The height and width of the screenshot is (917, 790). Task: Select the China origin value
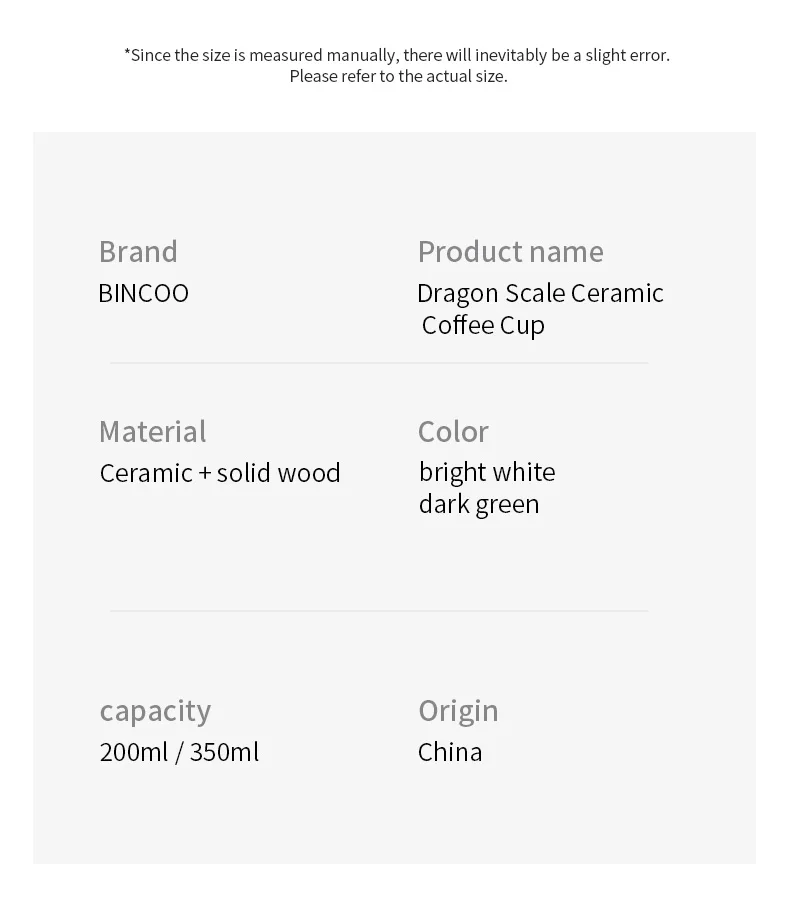[450, 752]
